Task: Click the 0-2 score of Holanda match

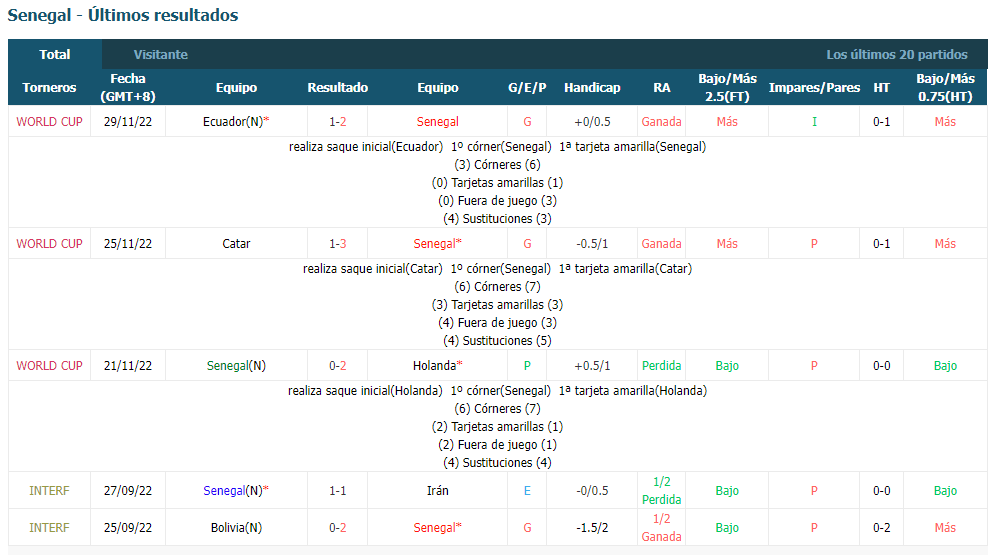Action: 338,366
